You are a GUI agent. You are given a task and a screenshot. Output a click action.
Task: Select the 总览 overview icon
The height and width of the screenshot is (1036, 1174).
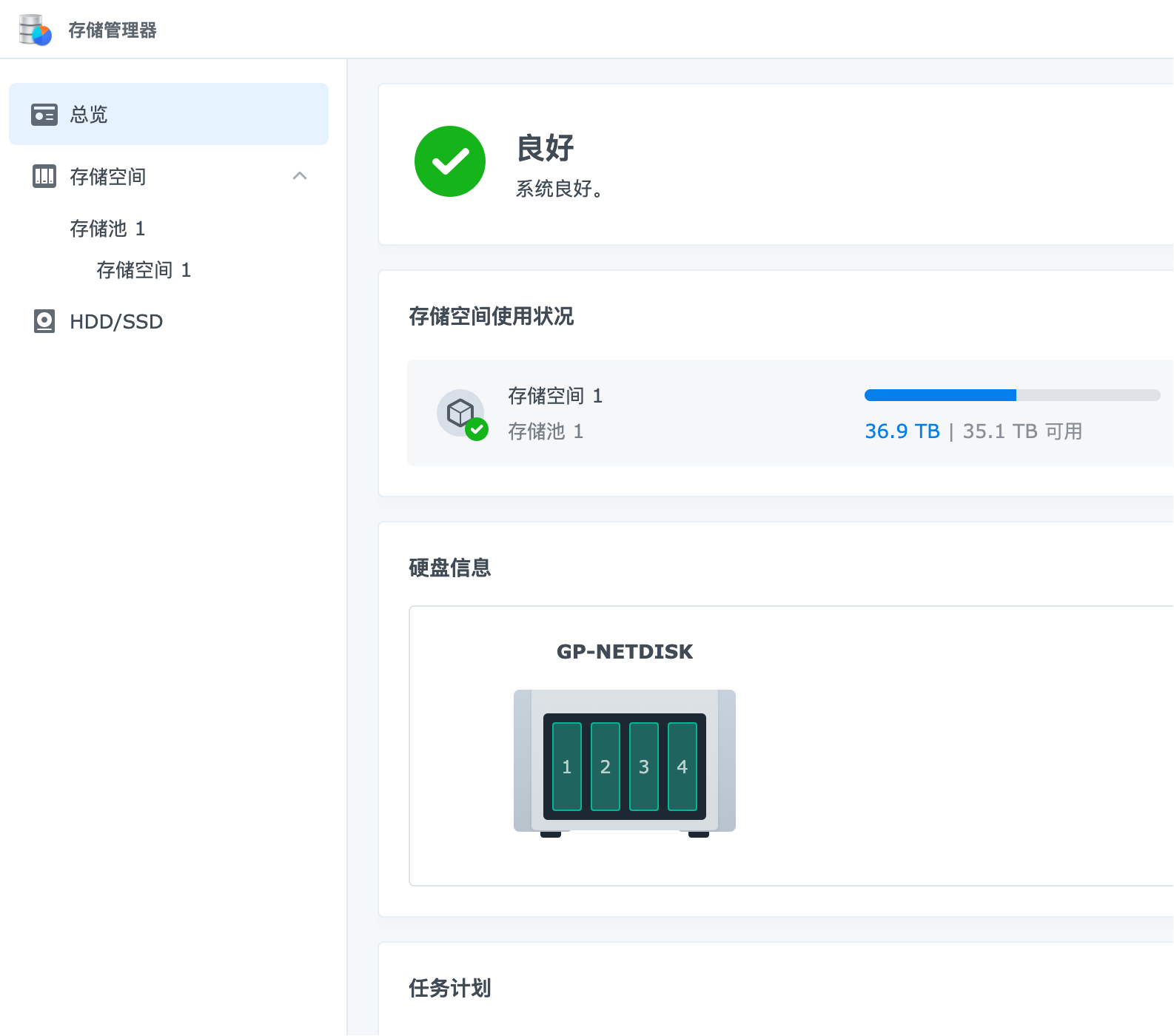pyautogui.click(x=44, y=115)
